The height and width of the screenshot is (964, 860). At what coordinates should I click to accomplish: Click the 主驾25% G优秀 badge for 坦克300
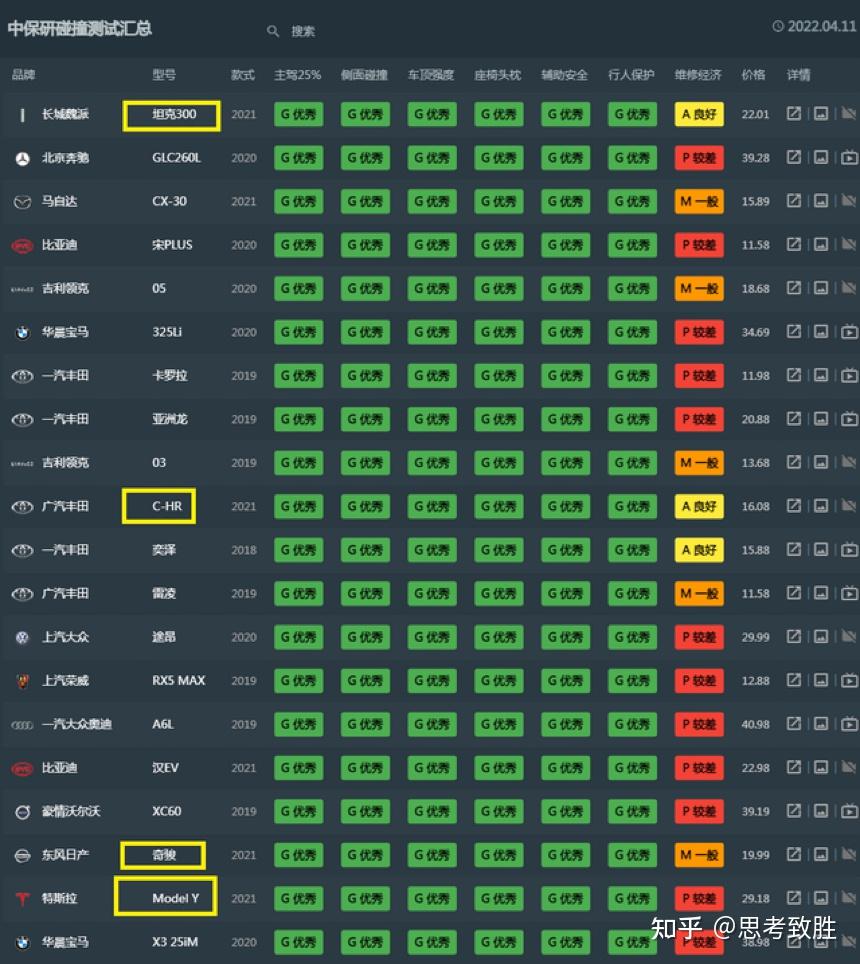[298, 114]
